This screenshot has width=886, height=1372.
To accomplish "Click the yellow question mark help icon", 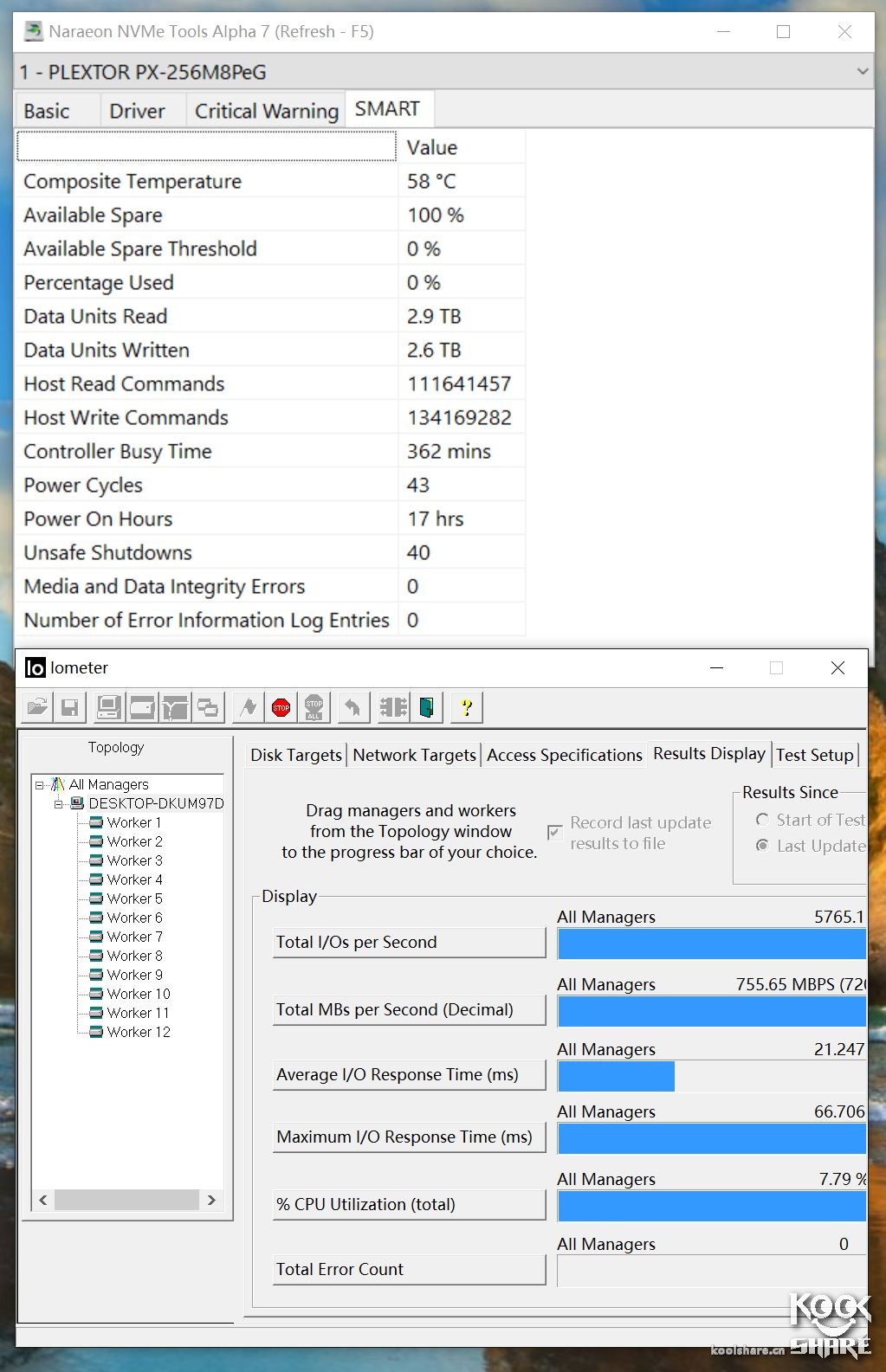I will [x=466, y=707].
